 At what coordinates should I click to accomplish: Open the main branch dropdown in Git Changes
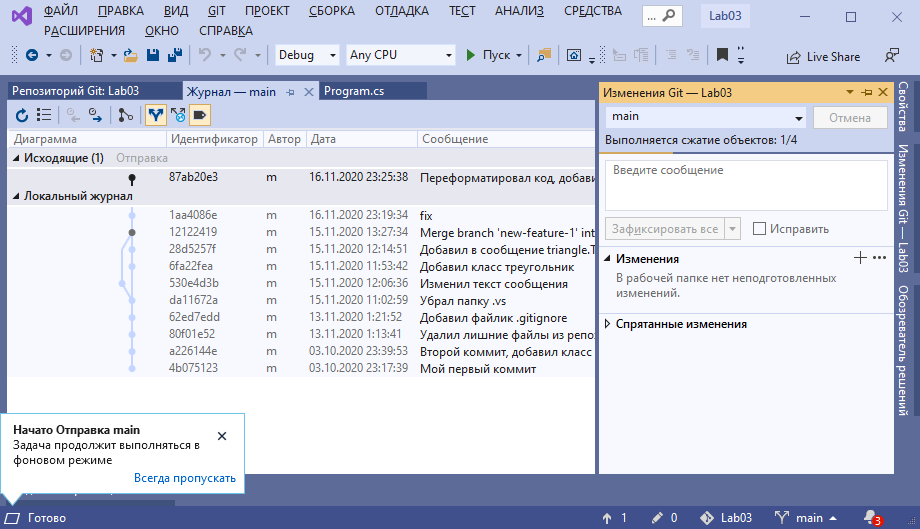pyautogui.click(x=706, y=117)
